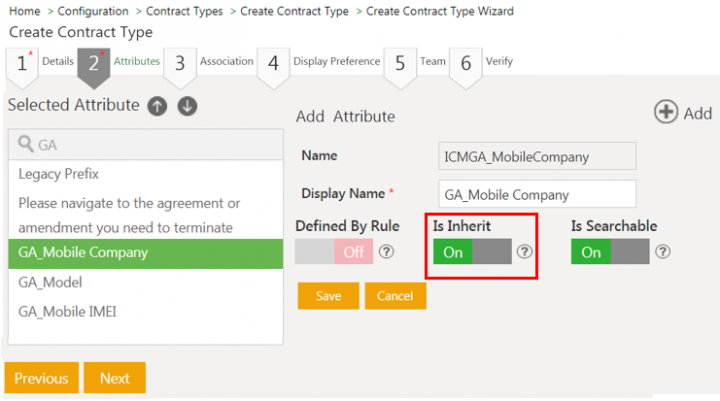This screenshot has width=720, height=401.
Task: Turn off the Is Inherit switch
Action: [x=472, y=252]
